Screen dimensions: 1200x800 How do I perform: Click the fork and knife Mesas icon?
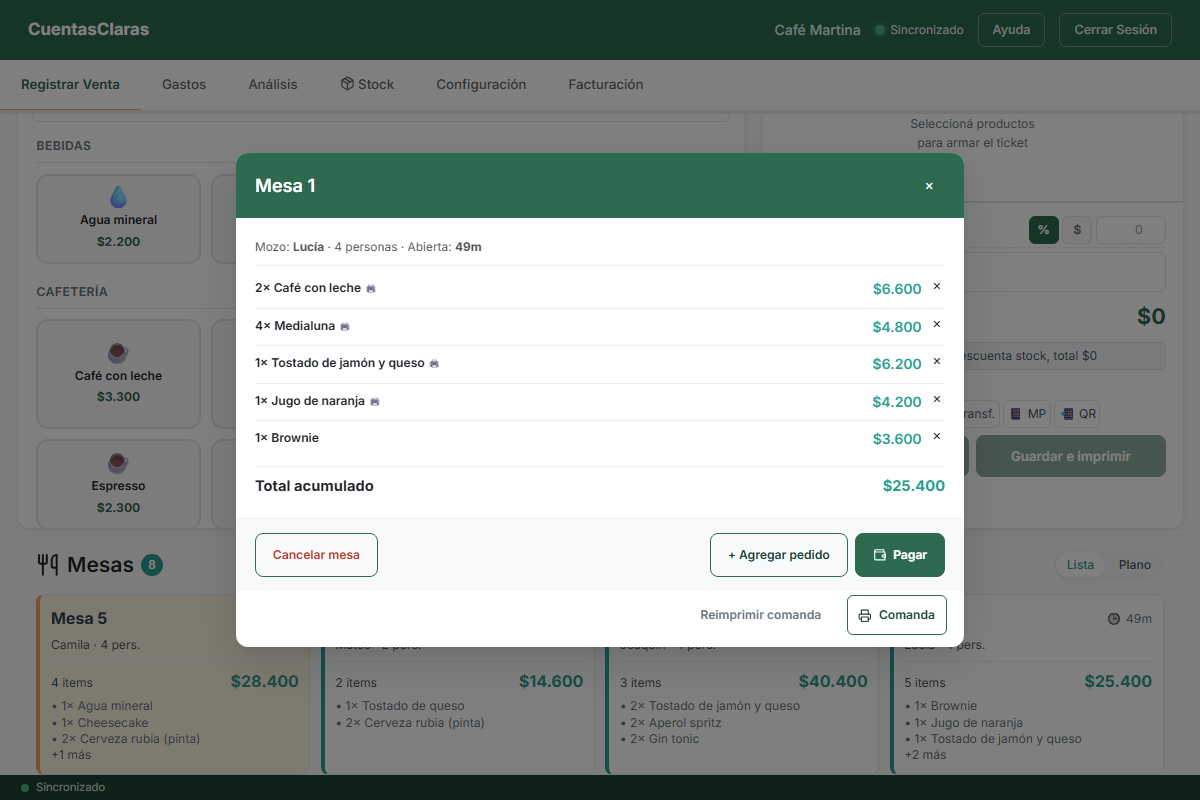pos(47,565)
